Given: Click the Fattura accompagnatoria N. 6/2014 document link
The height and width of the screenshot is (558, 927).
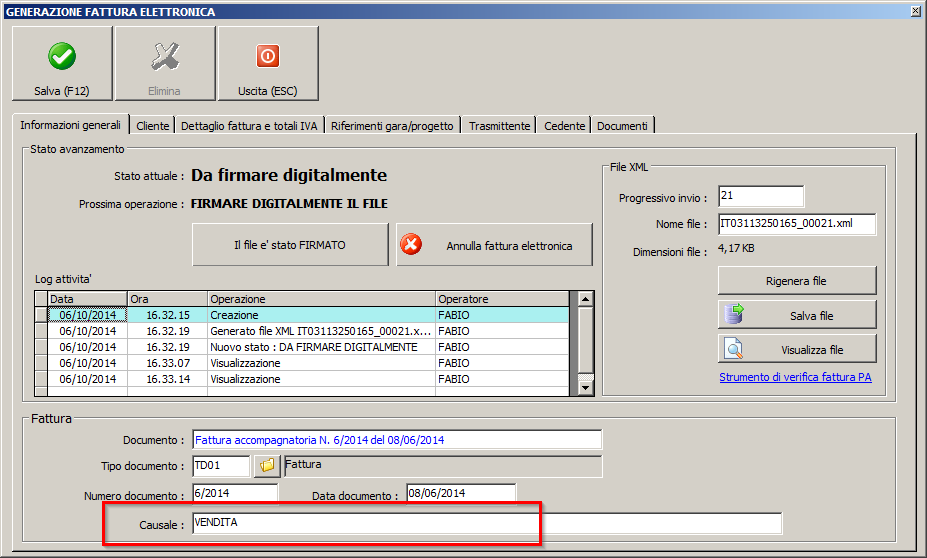Looking at the screenshot, I should [319, 440].
